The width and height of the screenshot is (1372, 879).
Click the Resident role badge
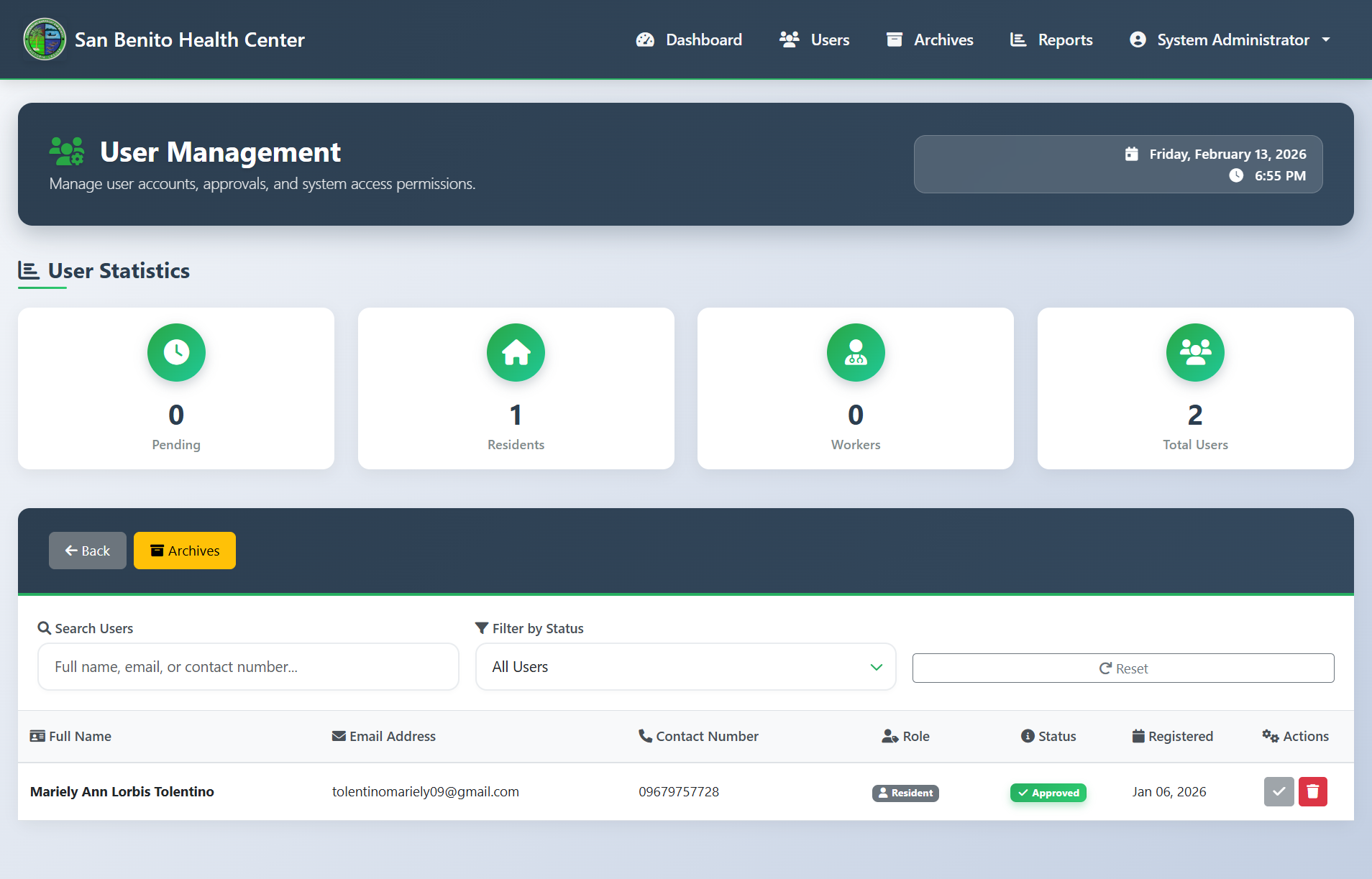pos(905,793)
